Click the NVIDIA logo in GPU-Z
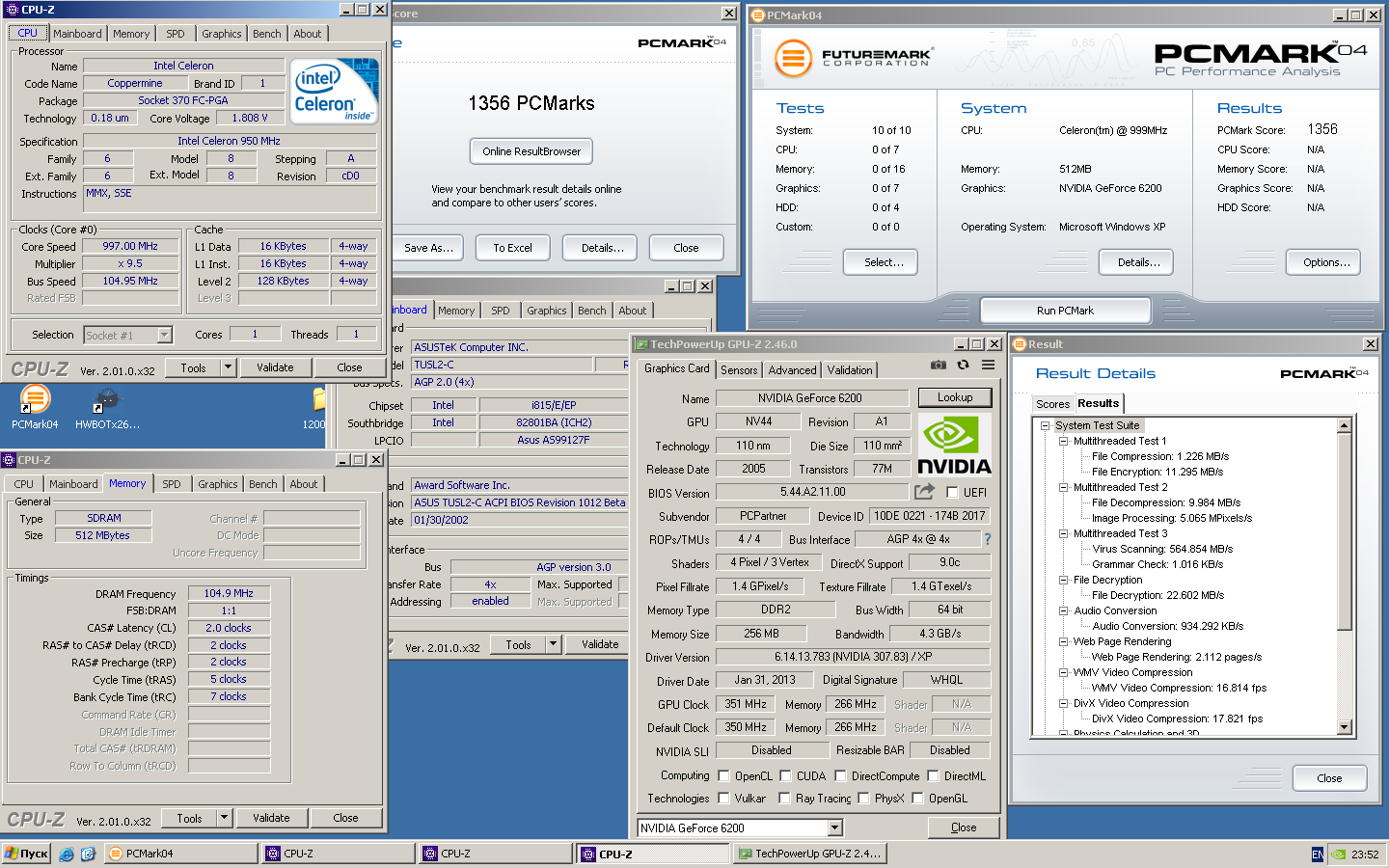The width and height of the screenshot is (1389, 868). [x=954, y=446]
